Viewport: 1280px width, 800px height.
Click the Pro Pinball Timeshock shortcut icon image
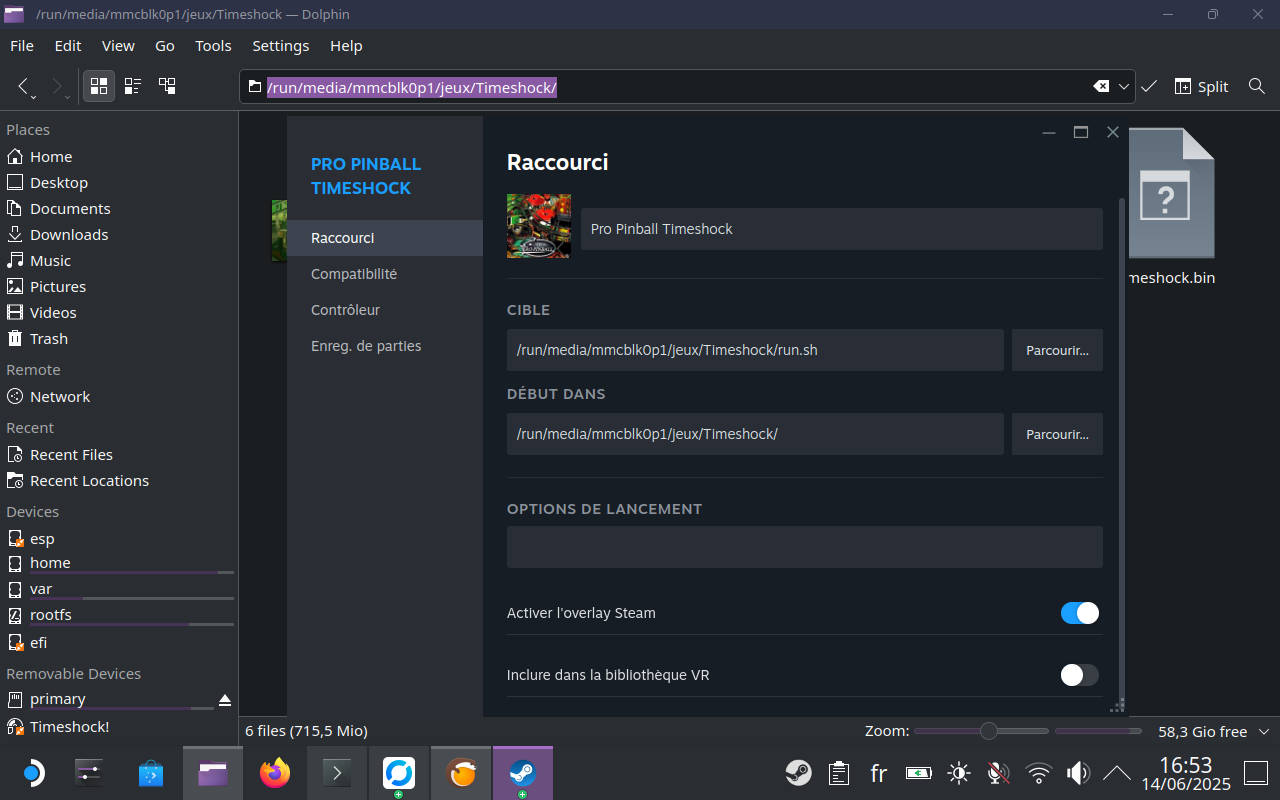(538, 226)
